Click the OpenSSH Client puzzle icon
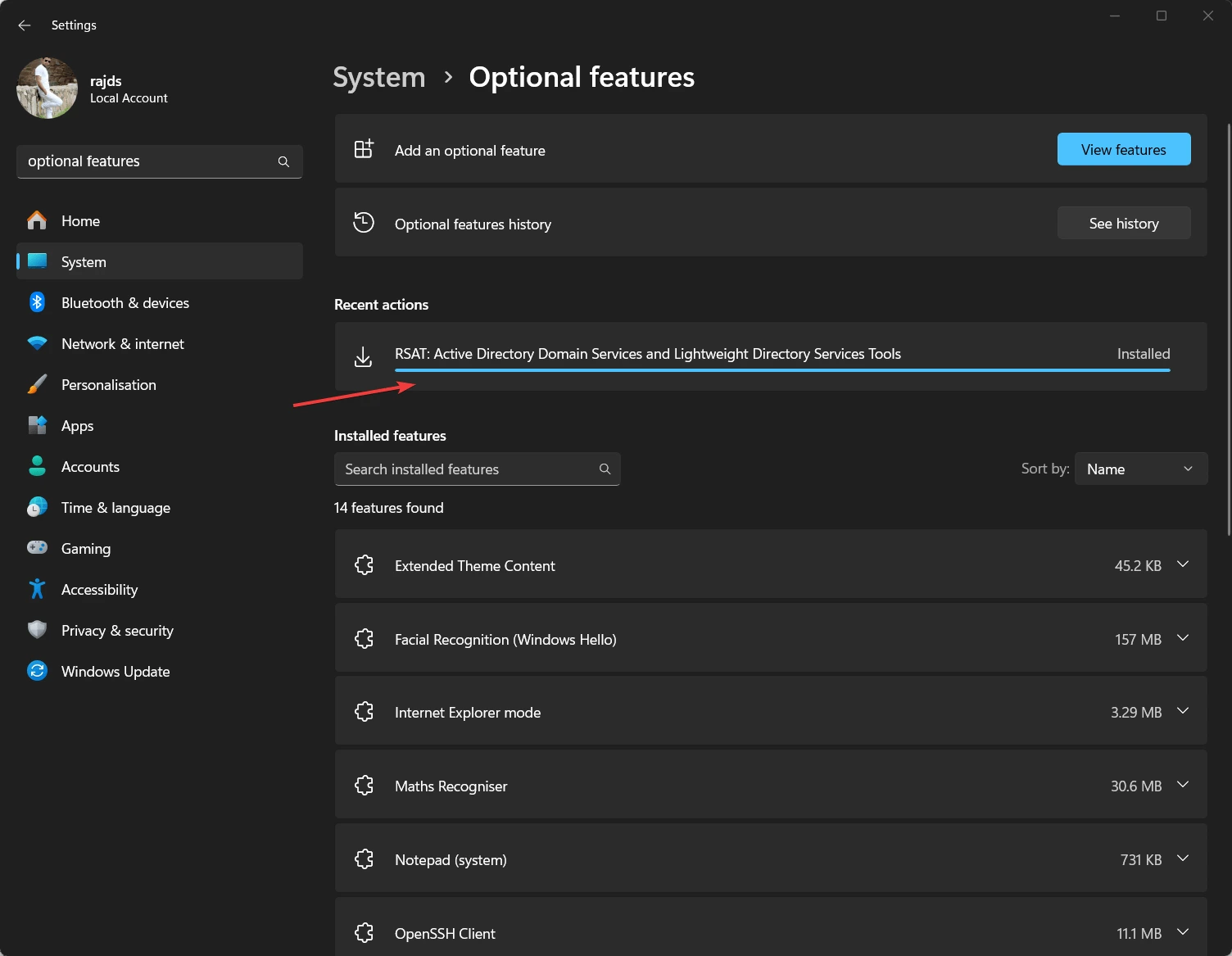Viewport: 1232px width, 956px height. pos(365,933)
